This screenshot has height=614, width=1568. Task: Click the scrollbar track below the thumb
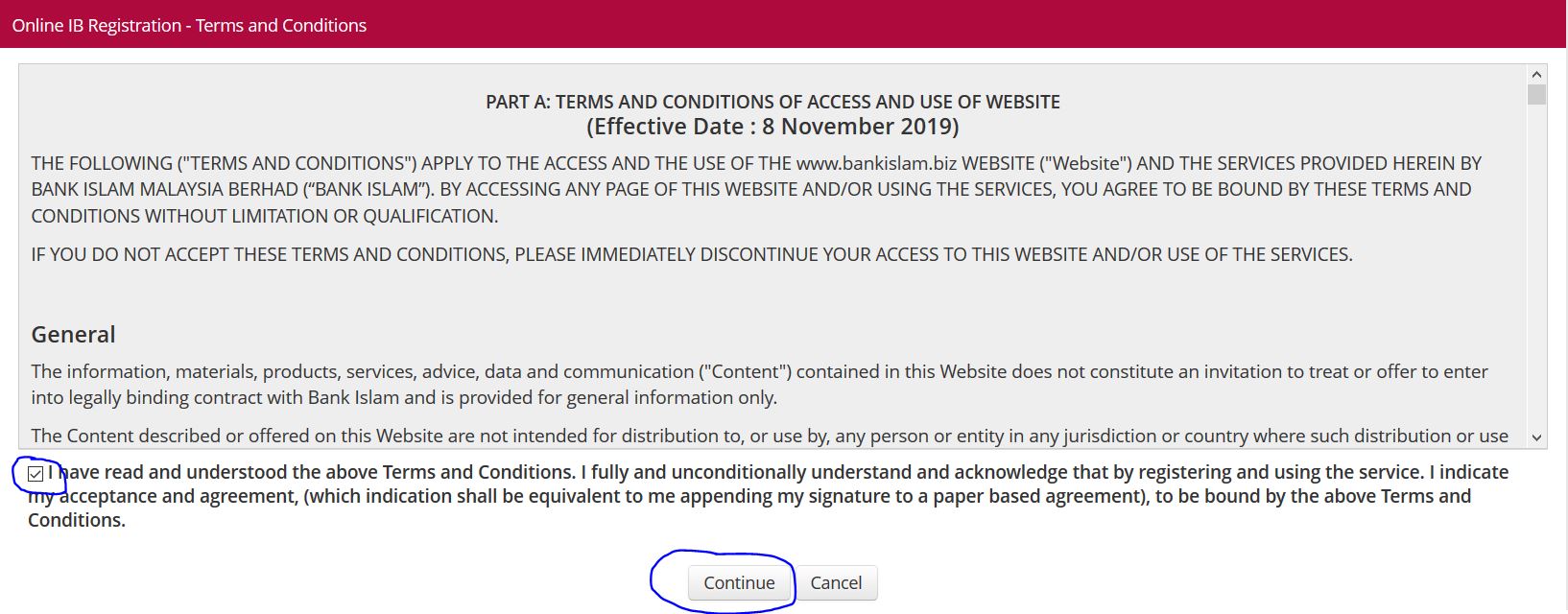tap(1536, 288)
